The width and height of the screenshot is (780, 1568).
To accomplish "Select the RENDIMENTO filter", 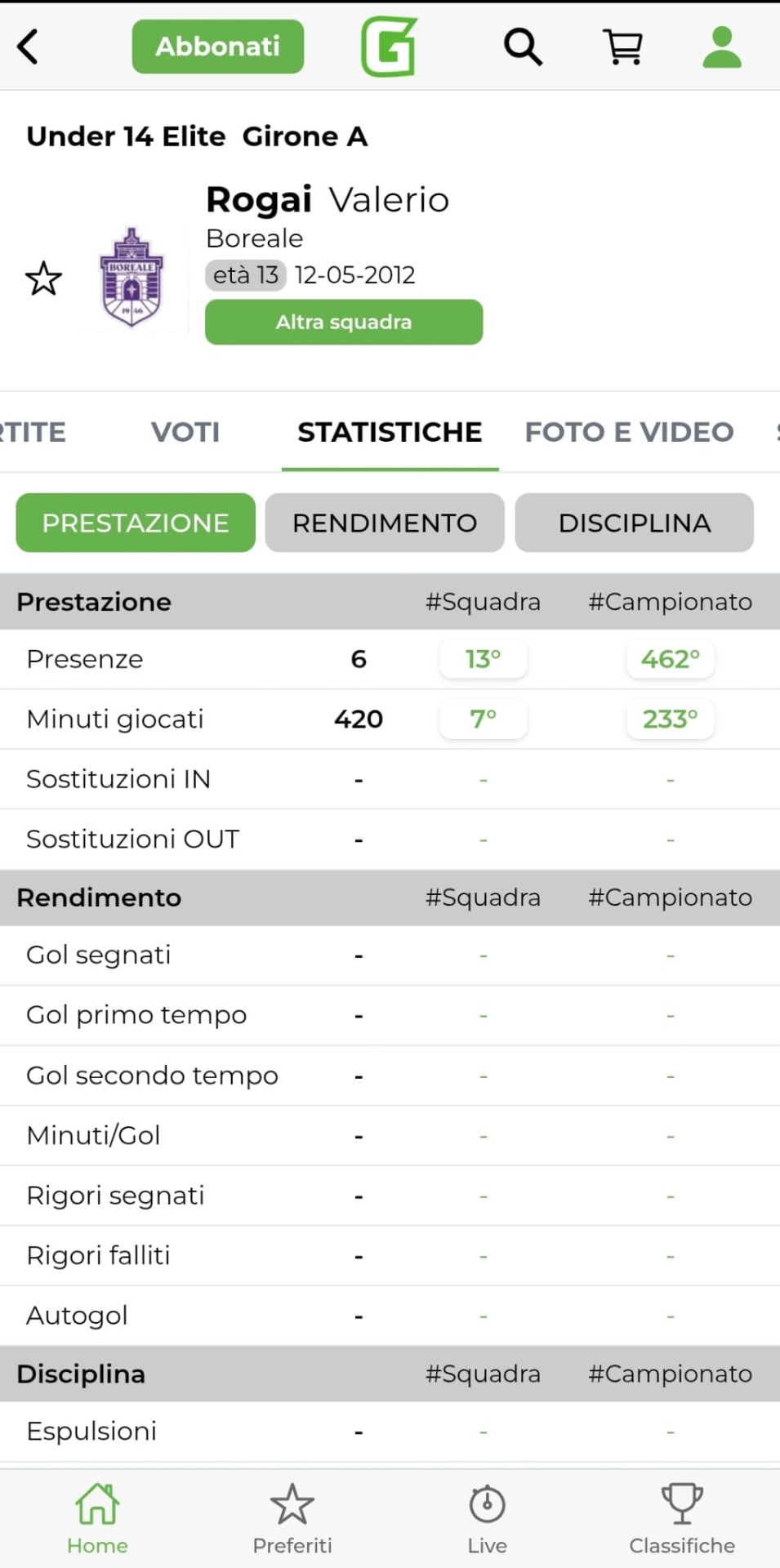I will tap(385, 523).
